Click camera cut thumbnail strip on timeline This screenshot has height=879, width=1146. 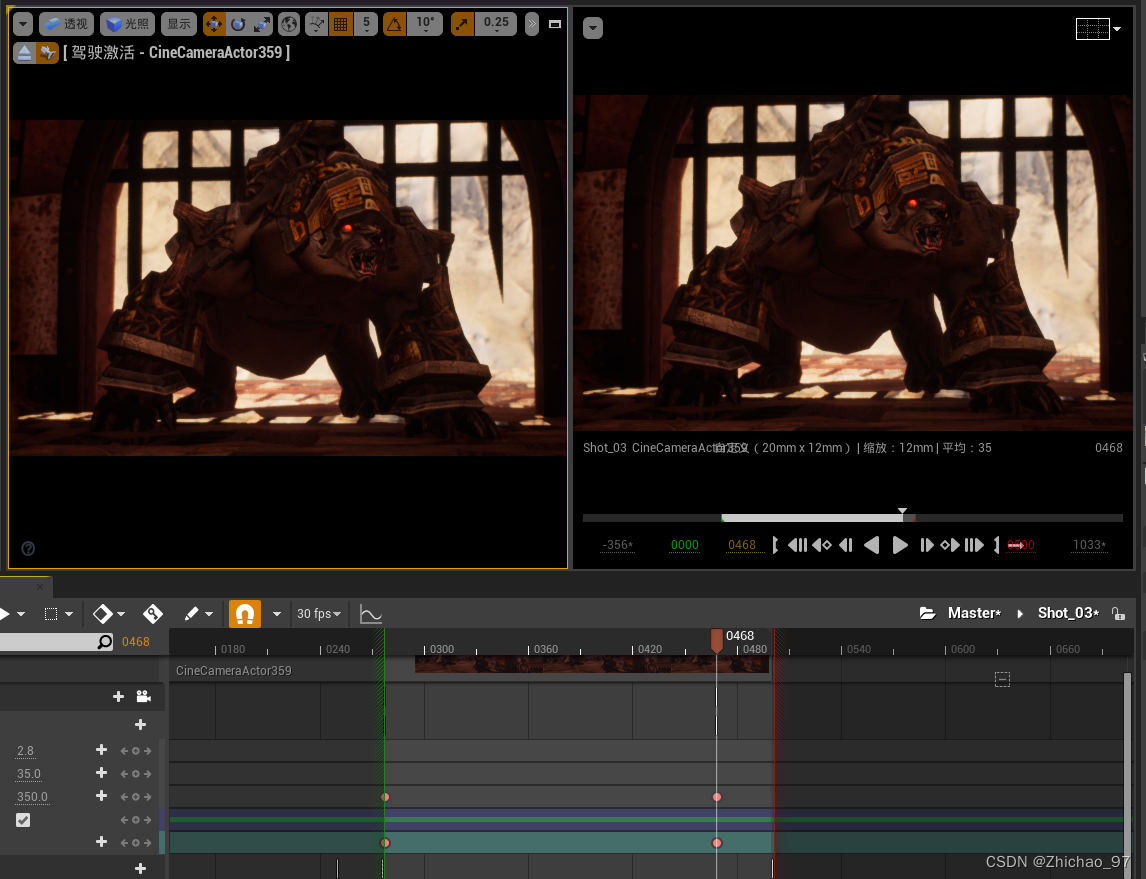(592, 664)
